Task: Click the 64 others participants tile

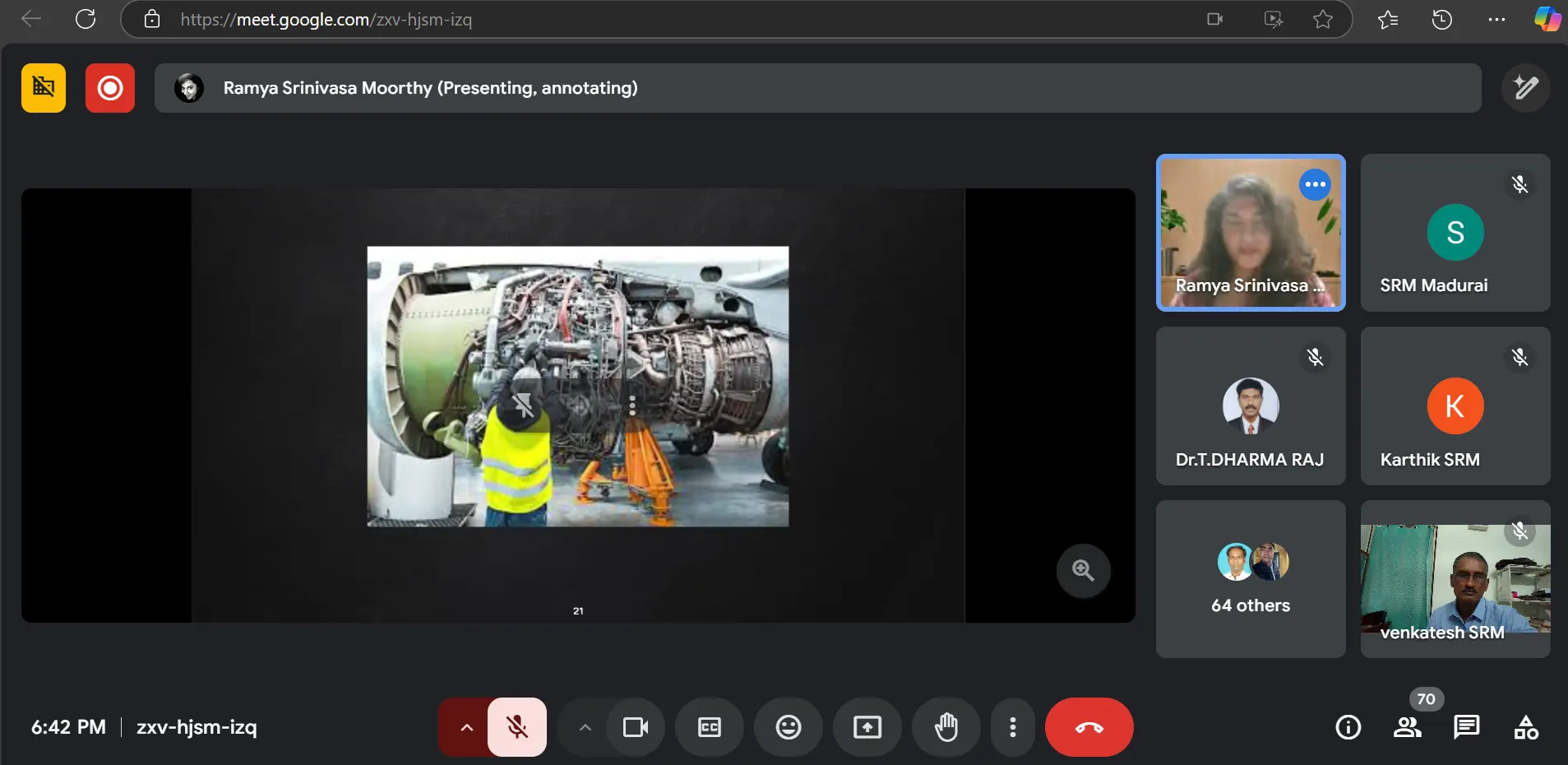Action: (1250, 579)
